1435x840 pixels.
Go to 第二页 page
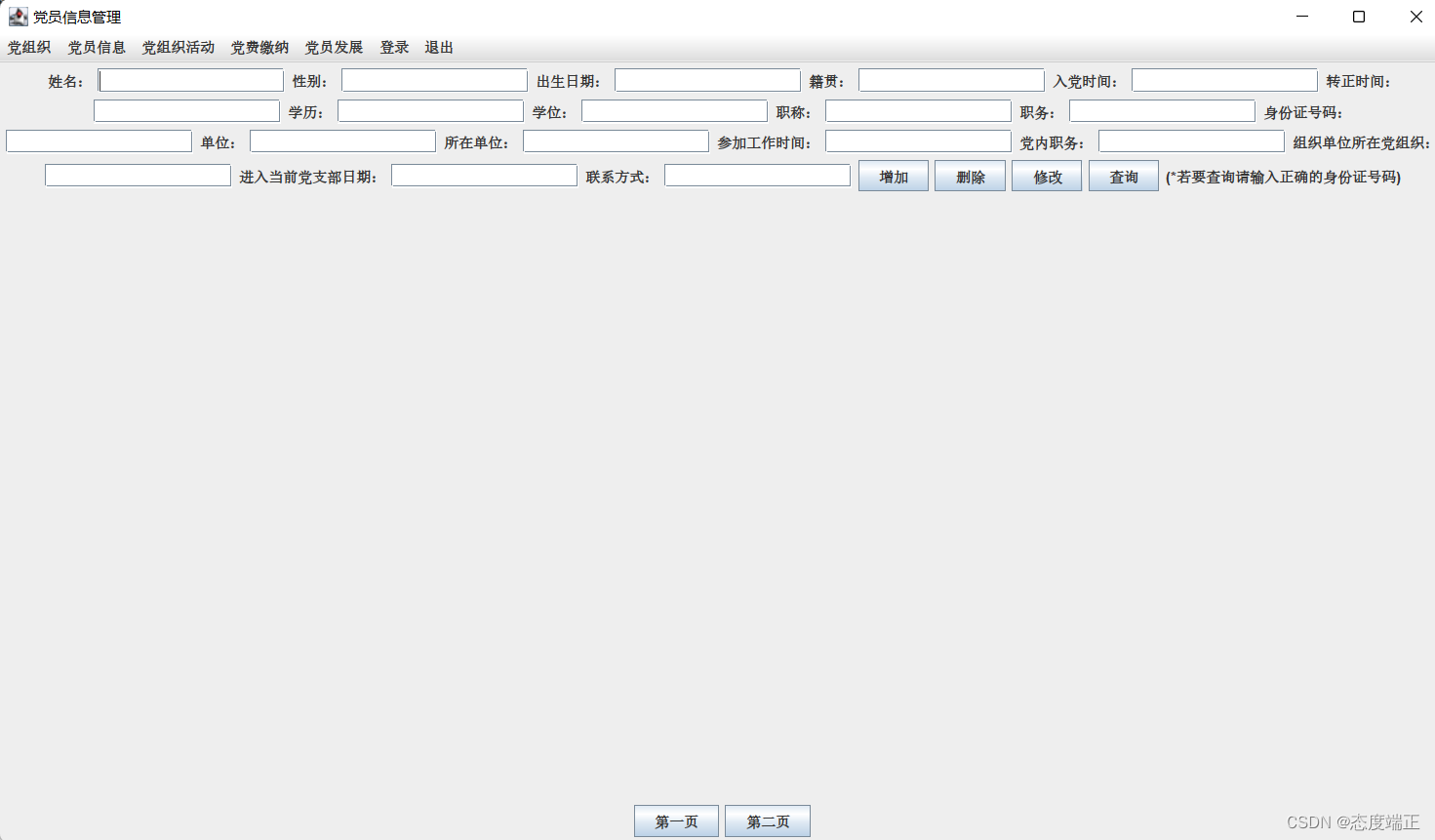[x=767, y=820]
